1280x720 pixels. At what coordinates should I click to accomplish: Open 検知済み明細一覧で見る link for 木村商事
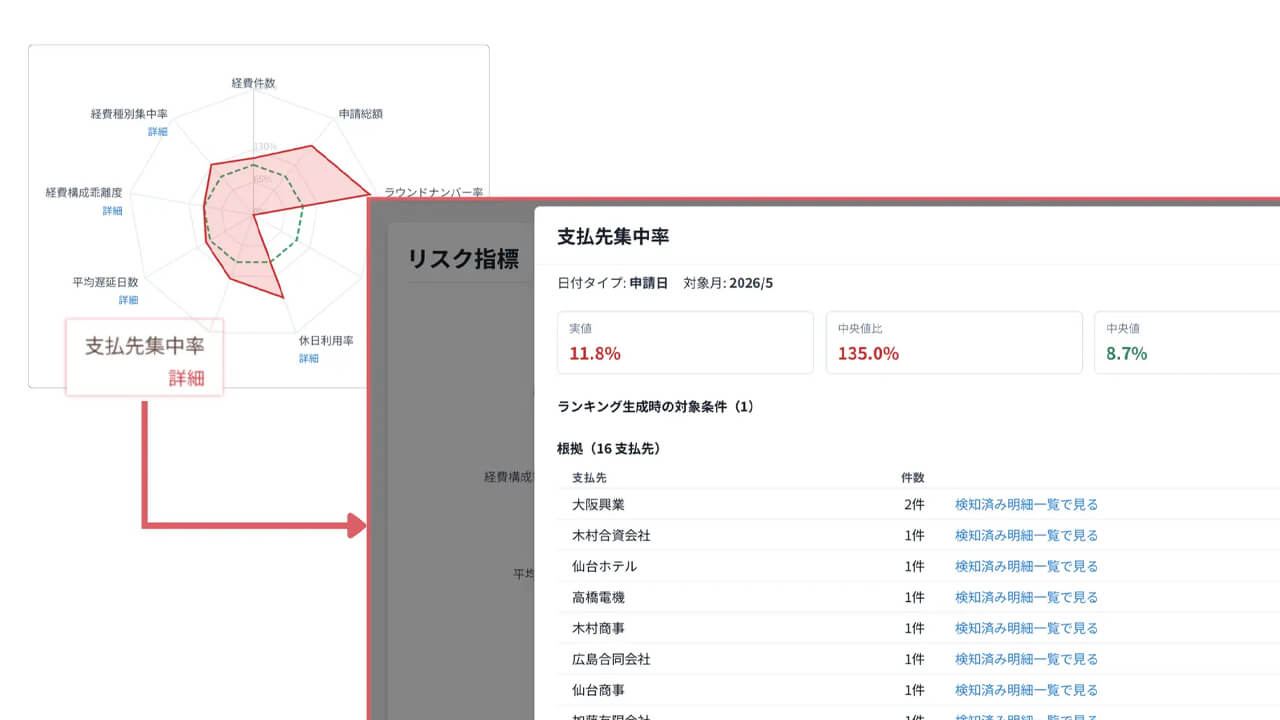(x=1026, y=629)
